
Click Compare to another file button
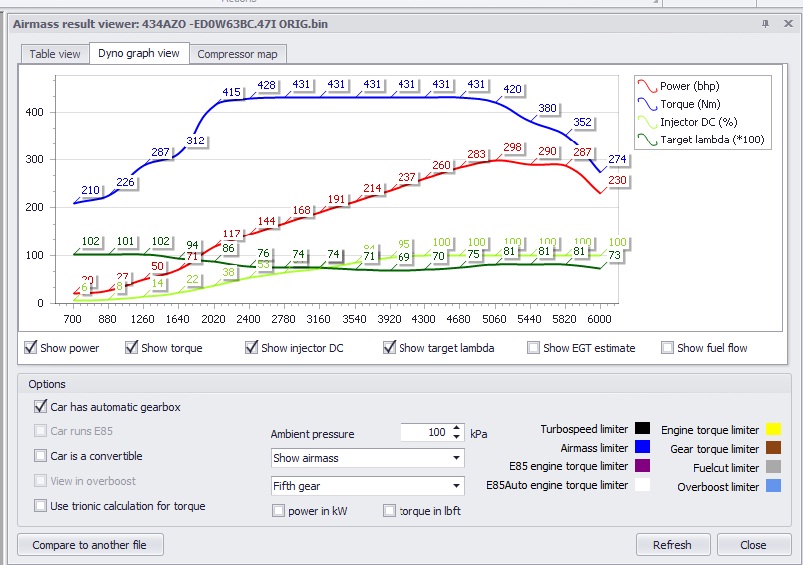pos(90,545)
